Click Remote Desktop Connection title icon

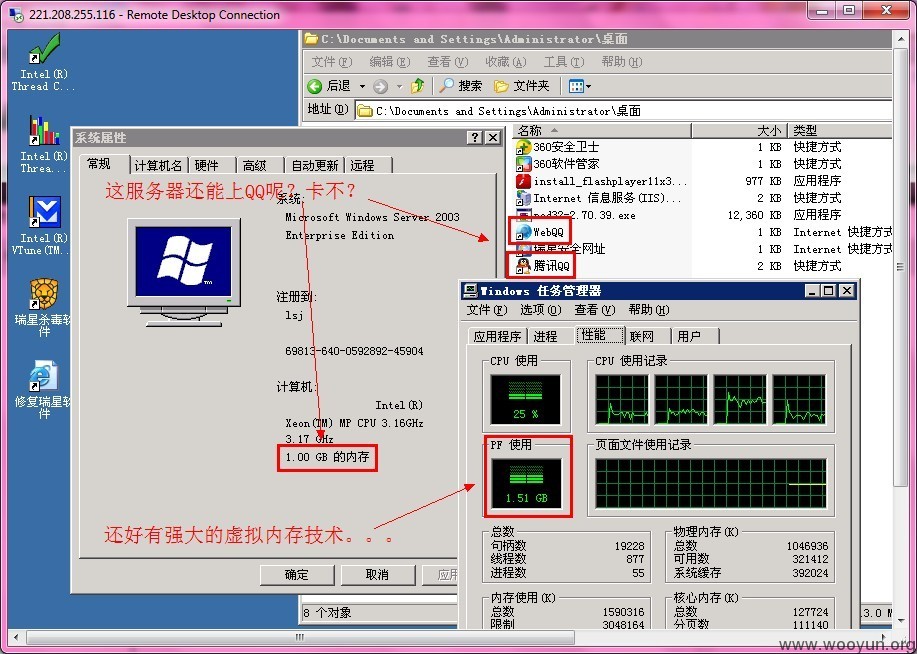point(16,14)
